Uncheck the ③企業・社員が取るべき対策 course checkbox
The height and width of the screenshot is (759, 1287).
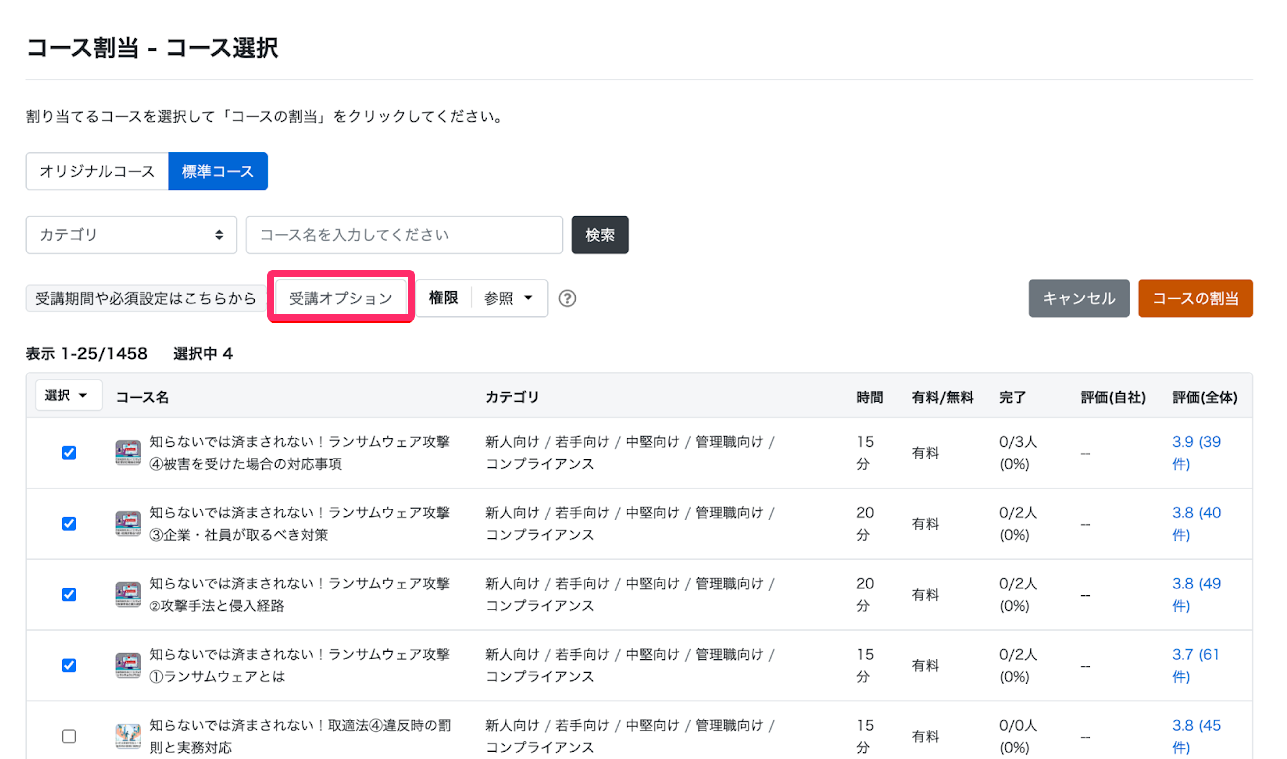(x=69, y=523)
